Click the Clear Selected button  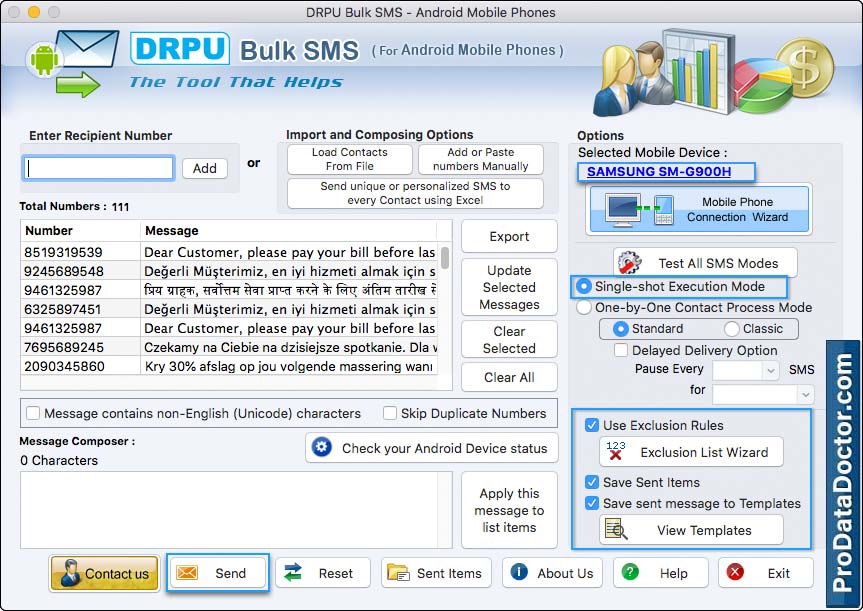(x=509, y=340)
